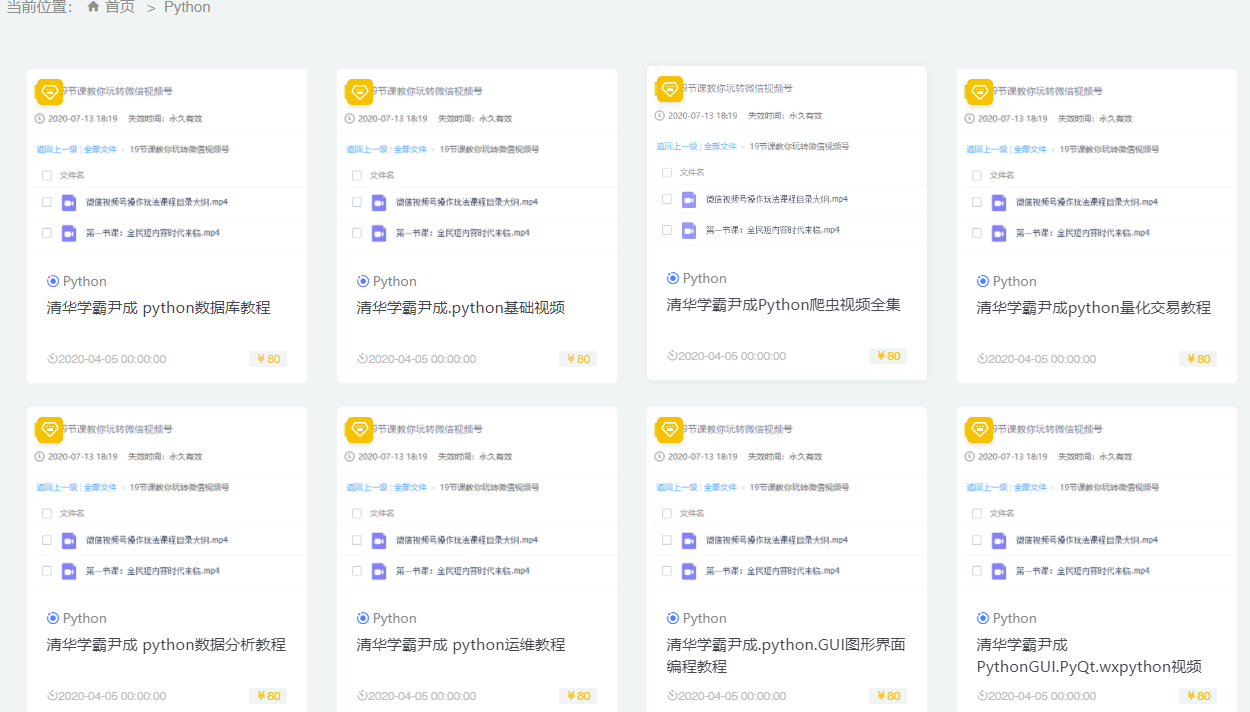The height and width of the screenshot is (712, 1250).
Task: Click VIP diamond badge on Python爬虫视频全集 card
Action: click(670, 88)
